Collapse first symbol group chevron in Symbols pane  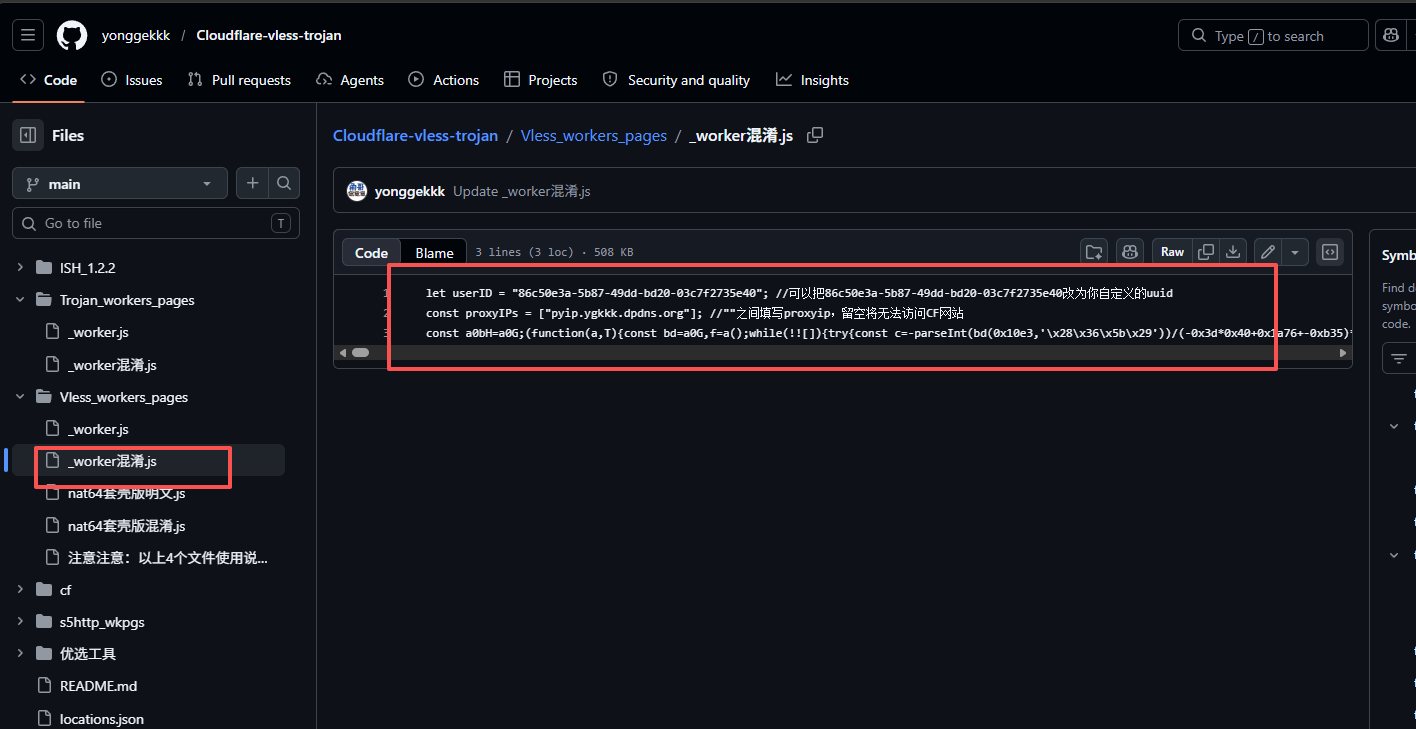click(1394, 426)
